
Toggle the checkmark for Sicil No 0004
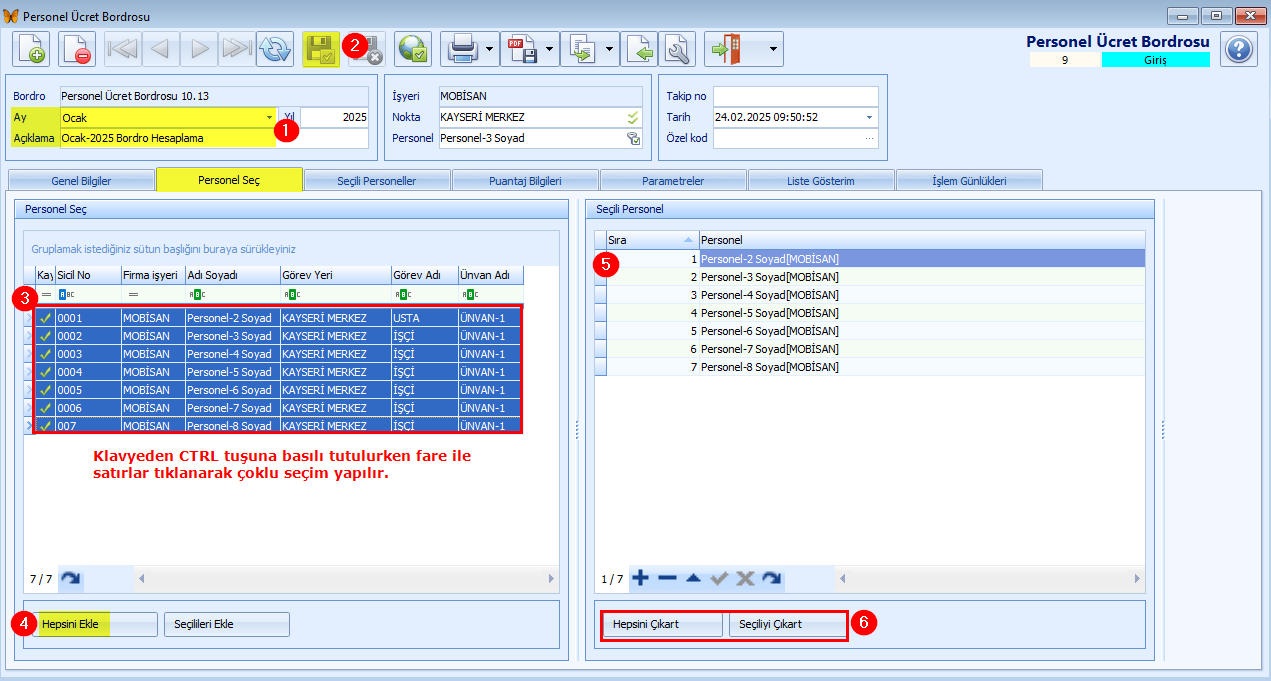click(x=45, y=372)
